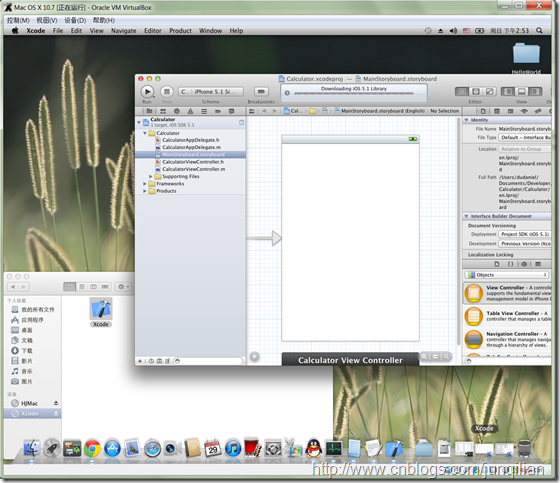Open the Product menu
This screenshot has width=560, height=483.
tap(180, 31)
